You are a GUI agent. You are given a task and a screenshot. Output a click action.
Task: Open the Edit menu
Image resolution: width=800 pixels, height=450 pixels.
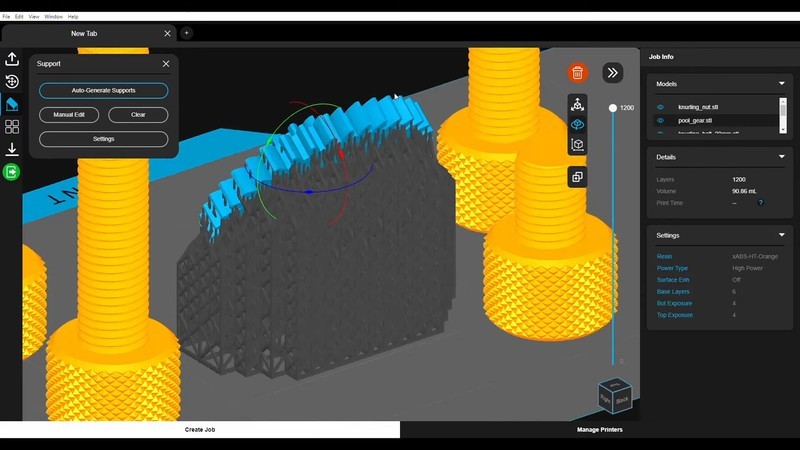pyautogui.click(x=19, y=17)
